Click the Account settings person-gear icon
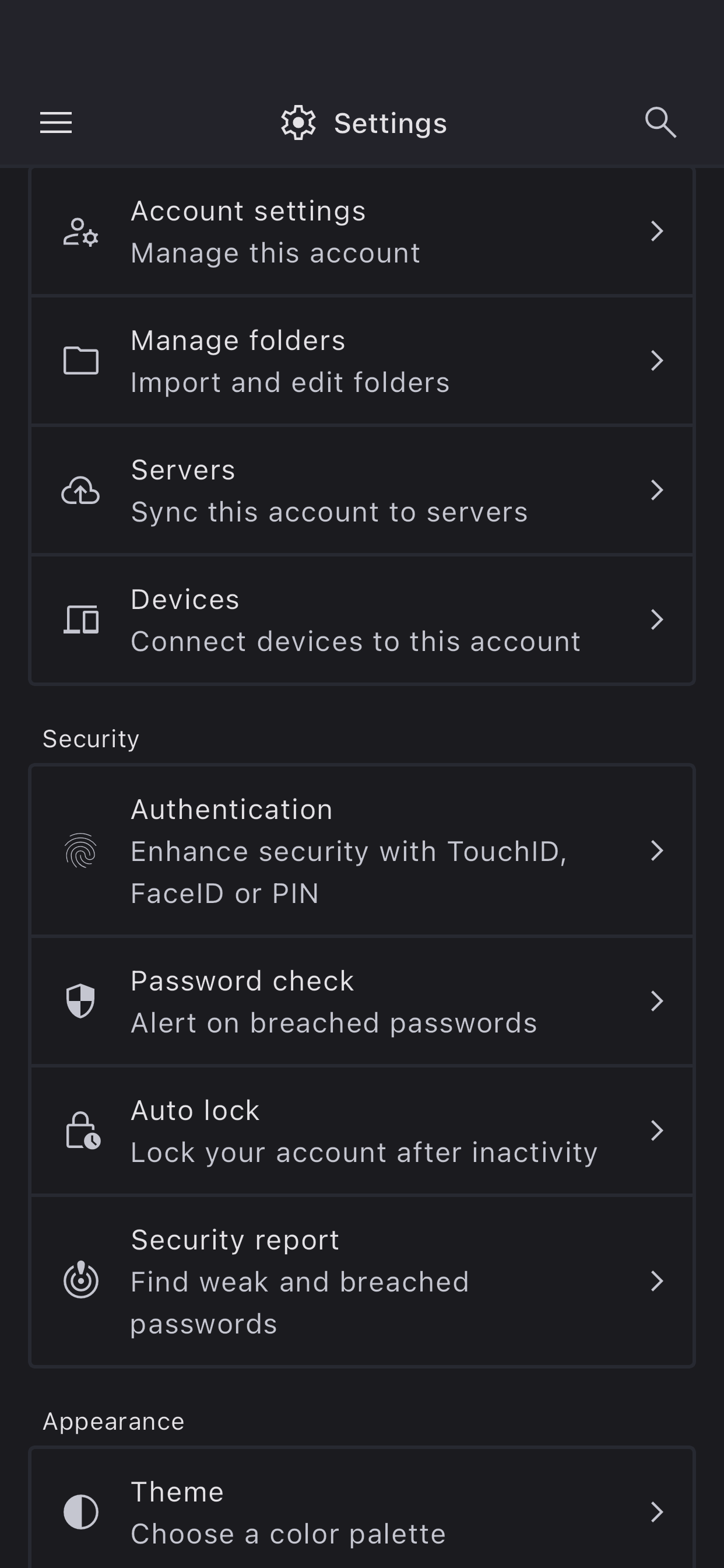This screenshot has height=1568, width=724. [x=81, y=232]
